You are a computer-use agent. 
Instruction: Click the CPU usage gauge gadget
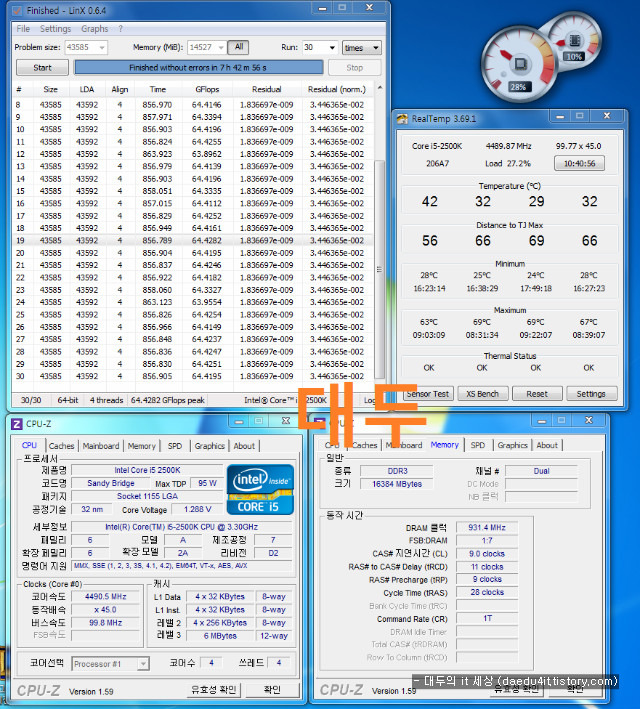click(x=520, y=64)
